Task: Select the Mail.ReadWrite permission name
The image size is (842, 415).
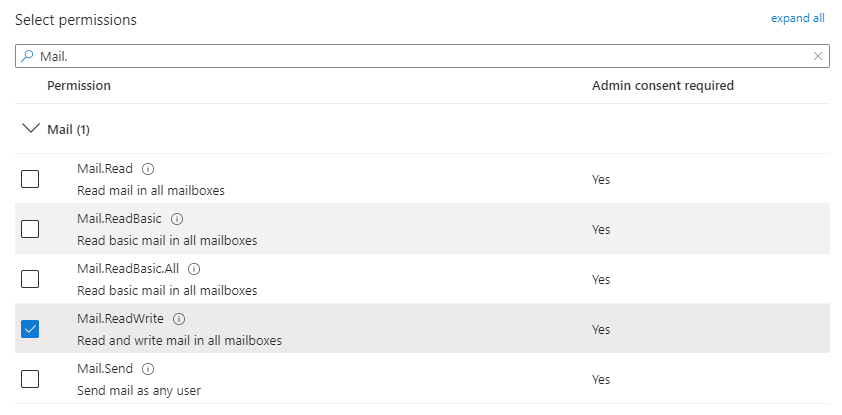Action: tap(120, 318)
